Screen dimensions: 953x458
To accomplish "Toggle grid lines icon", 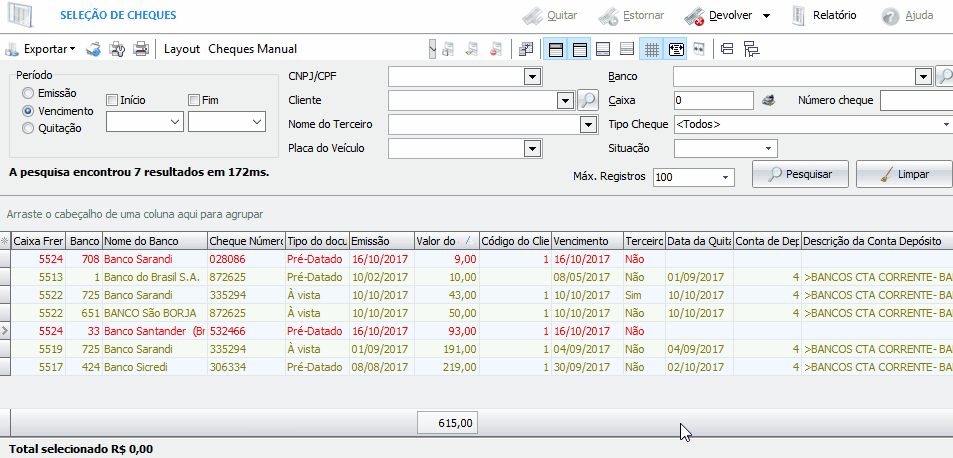I will pos(651,50).
